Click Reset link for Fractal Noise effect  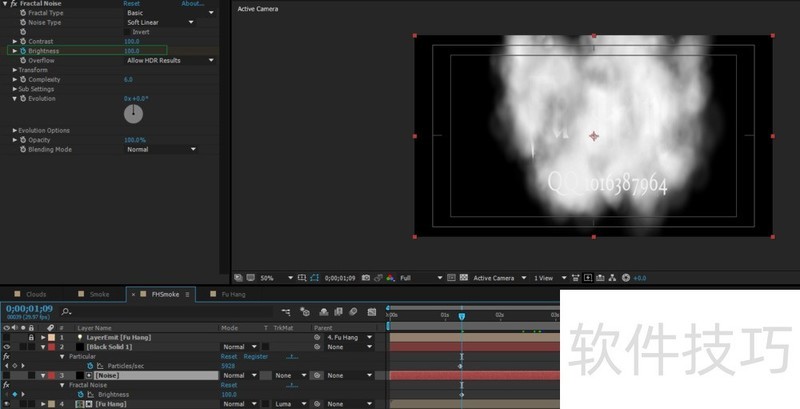131,4
